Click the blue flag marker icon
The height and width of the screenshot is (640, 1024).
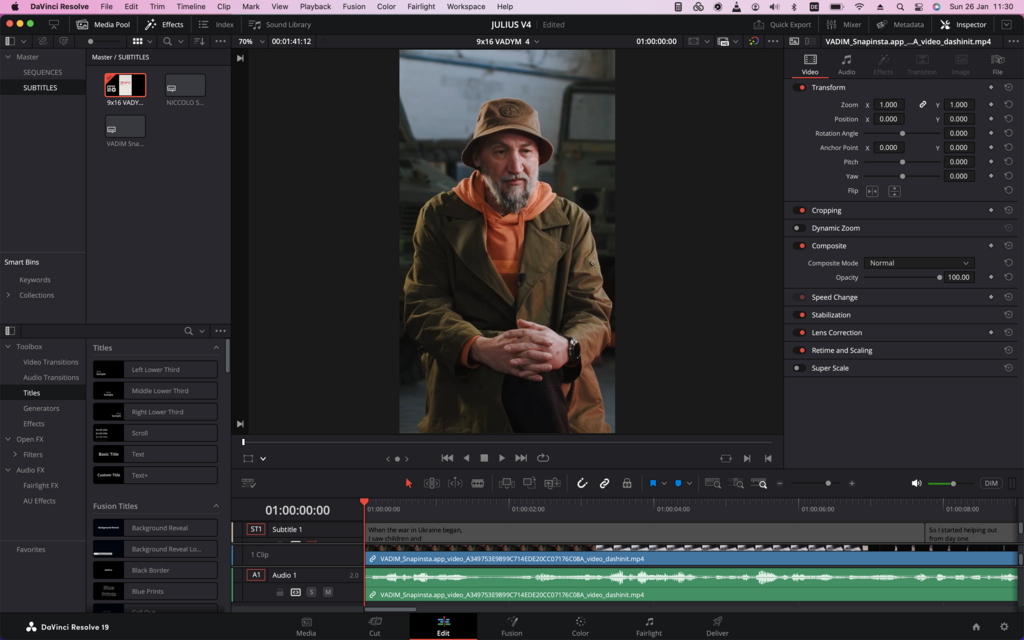point(653,483)
